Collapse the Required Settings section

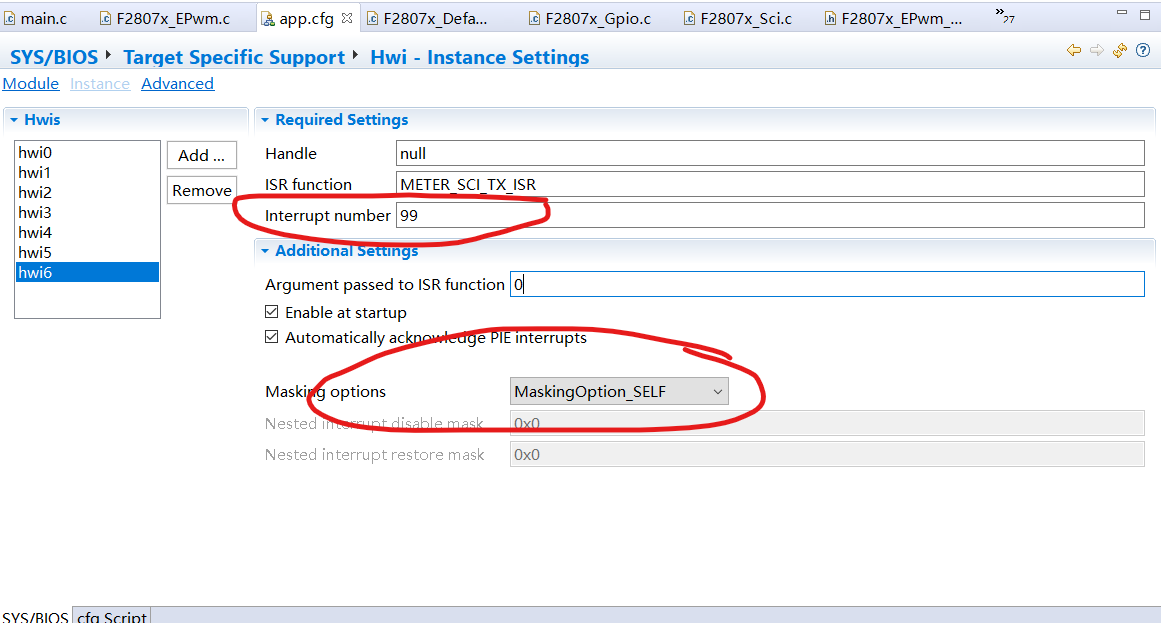[265, 120]
